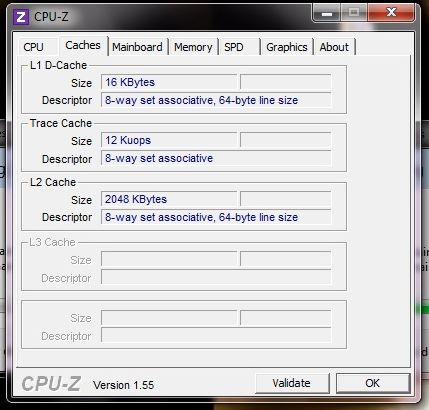429x410 pixels.
Task: Switch to the CPU tab
Action: tap(33, 47)
